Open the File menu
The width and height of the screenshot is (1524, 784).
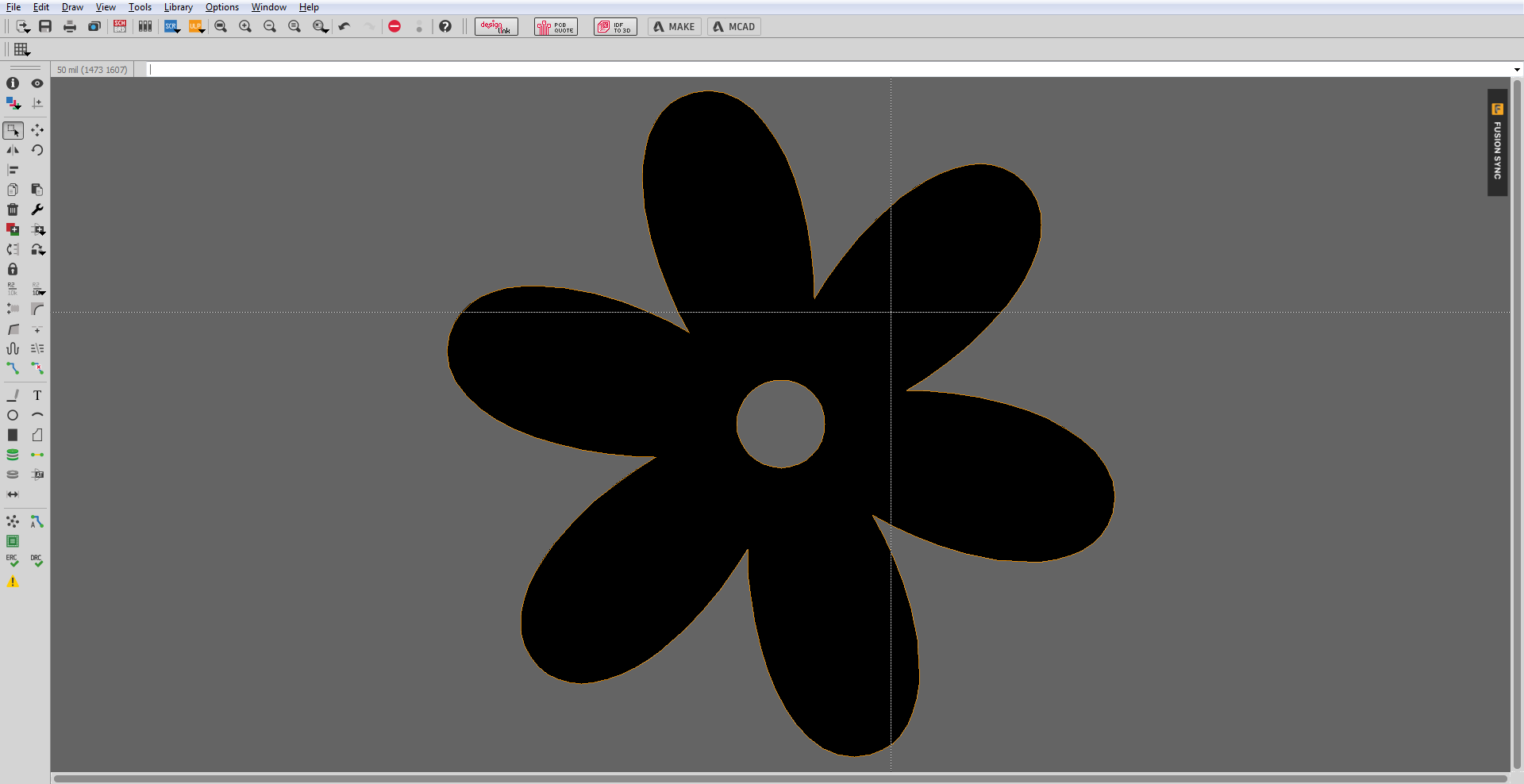(x=13, y=7)
